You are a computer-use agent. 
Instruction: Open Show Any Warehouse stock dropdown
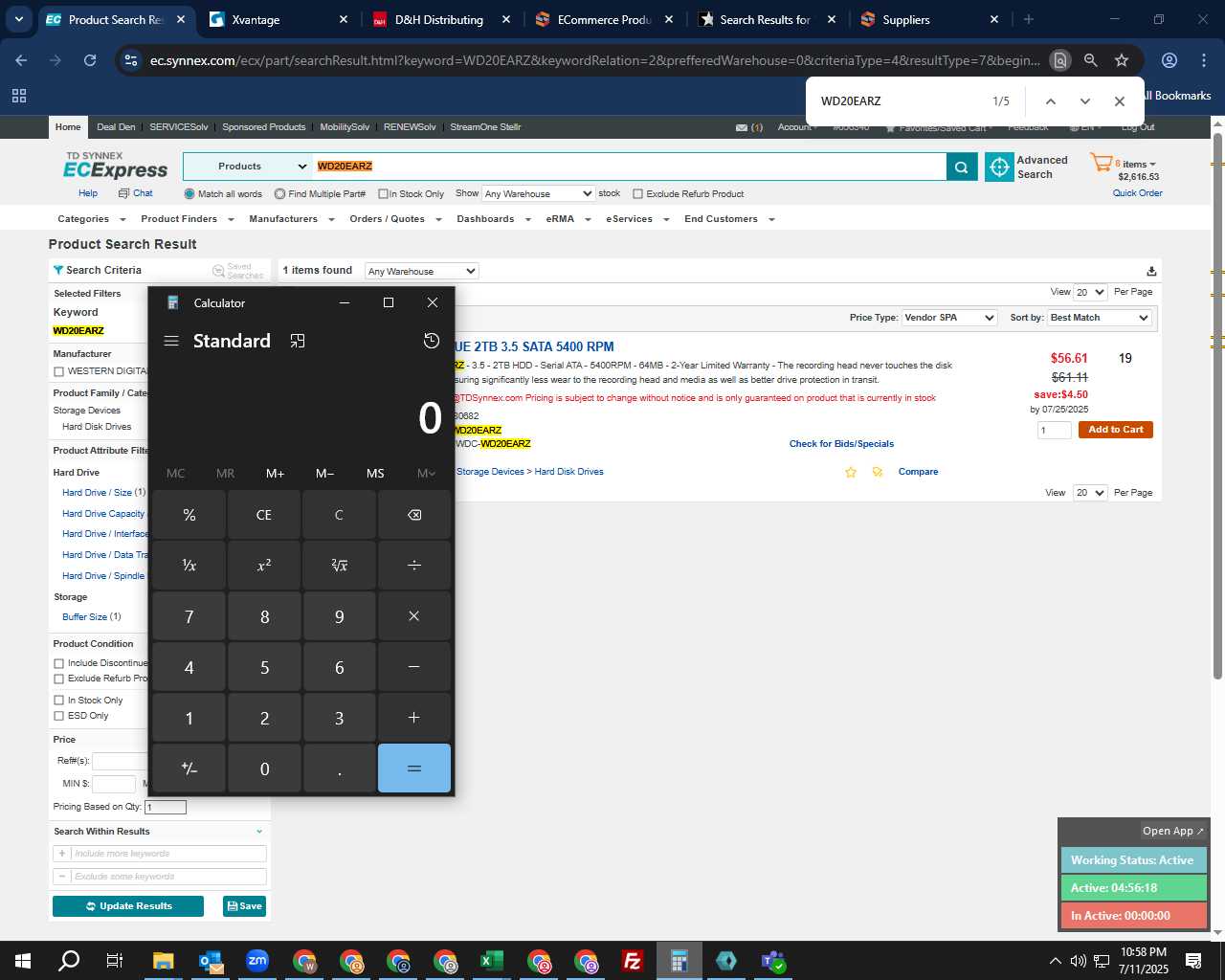click(539, 193)
